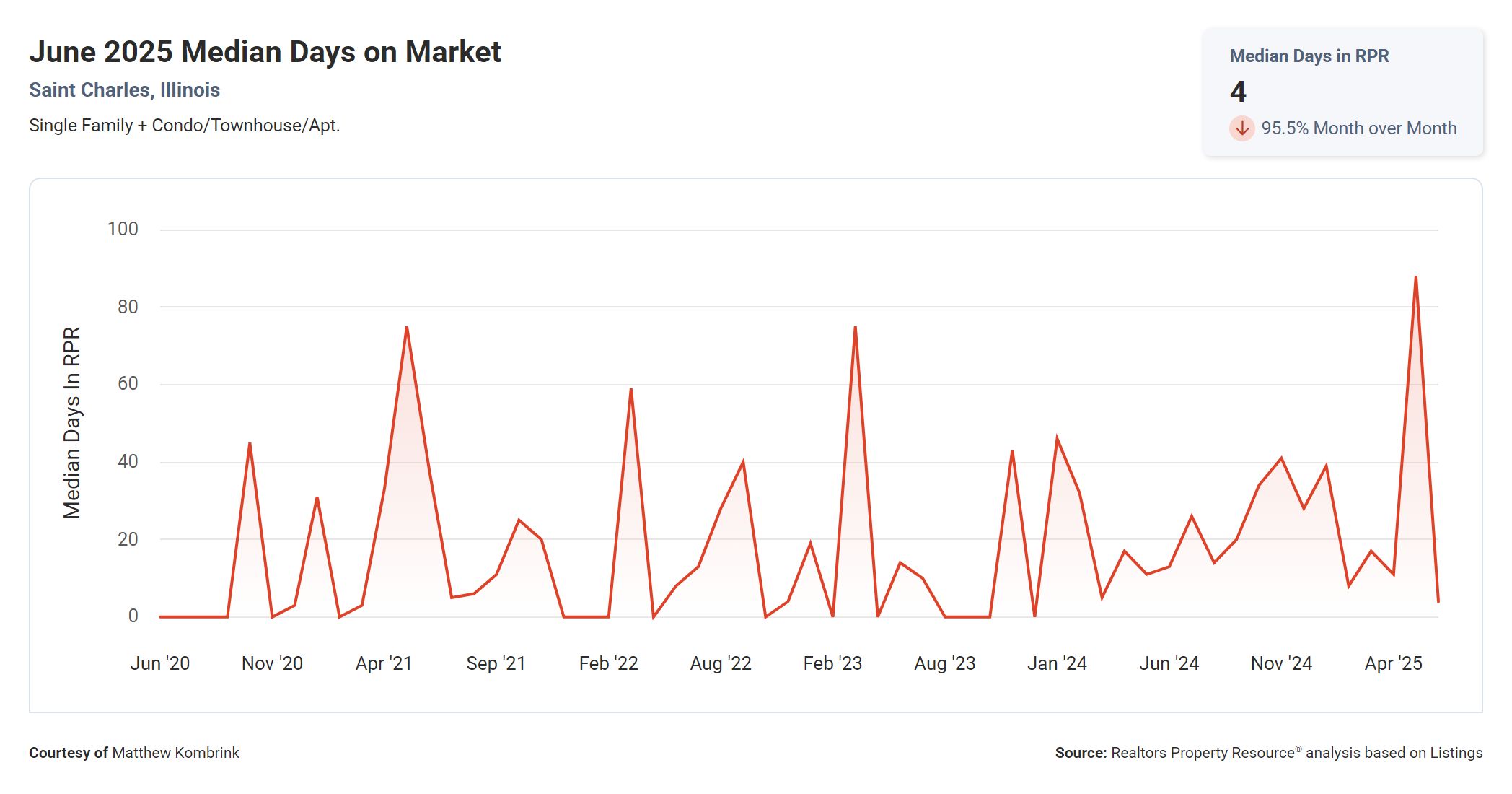Click the Nov '24 x-axis label
The image size is (1512, 794).
1281,663
